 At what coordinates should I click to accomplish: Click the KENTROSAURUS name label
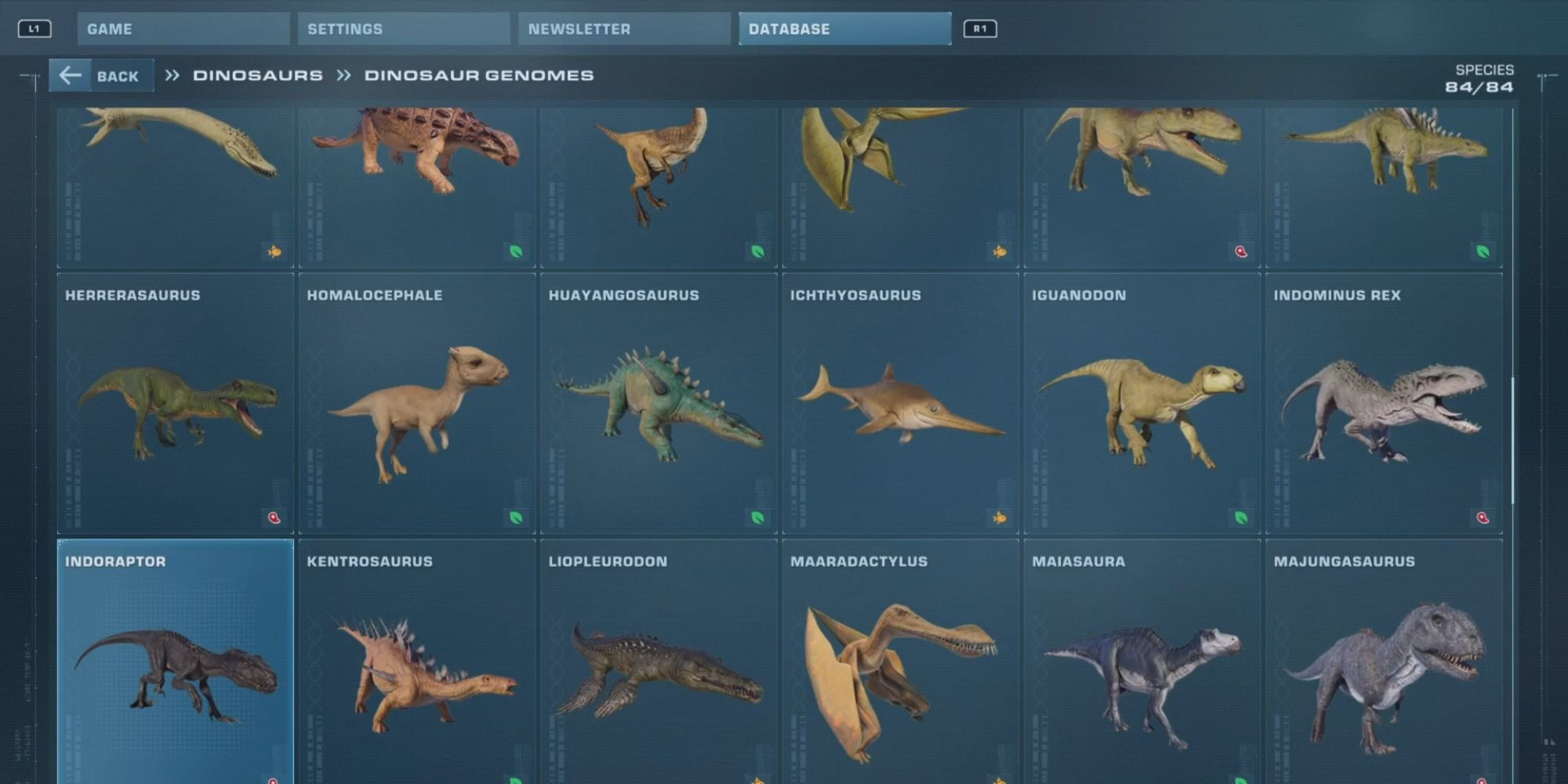(369, 561)
